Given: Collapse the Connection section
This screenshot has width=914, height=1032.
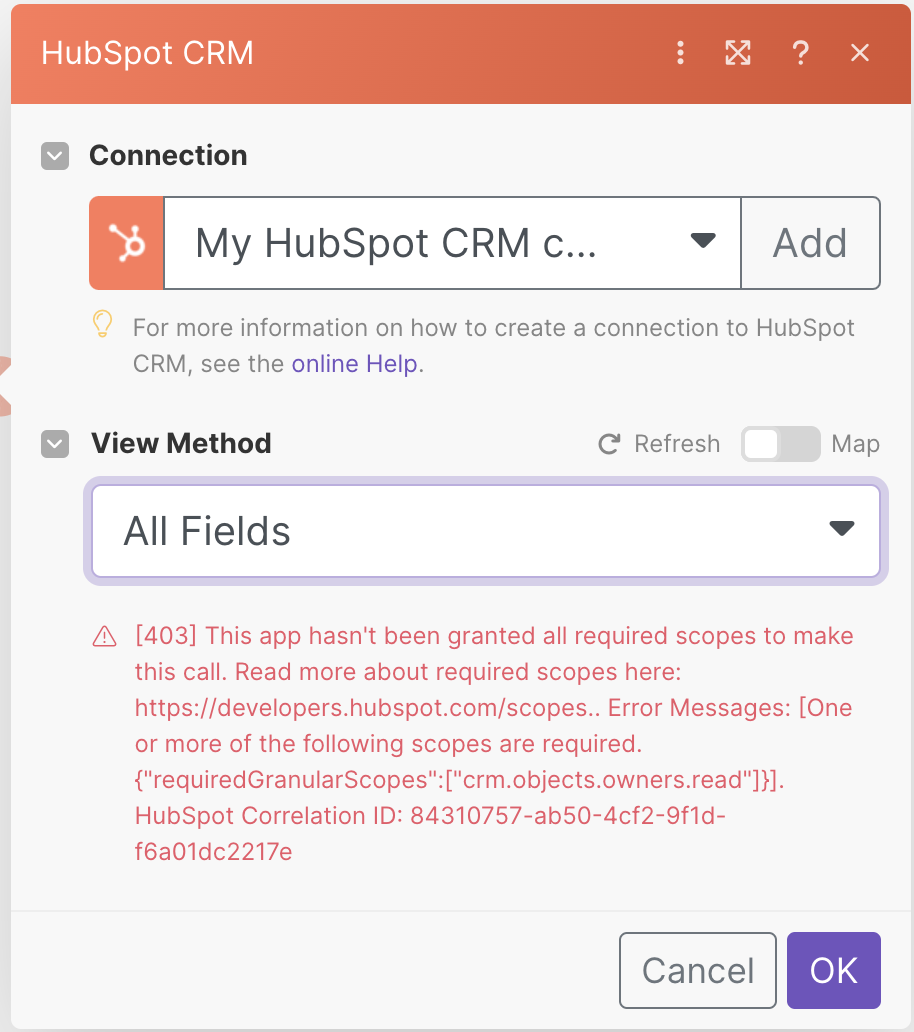Looking at the screenshot, I should point(55,156).
